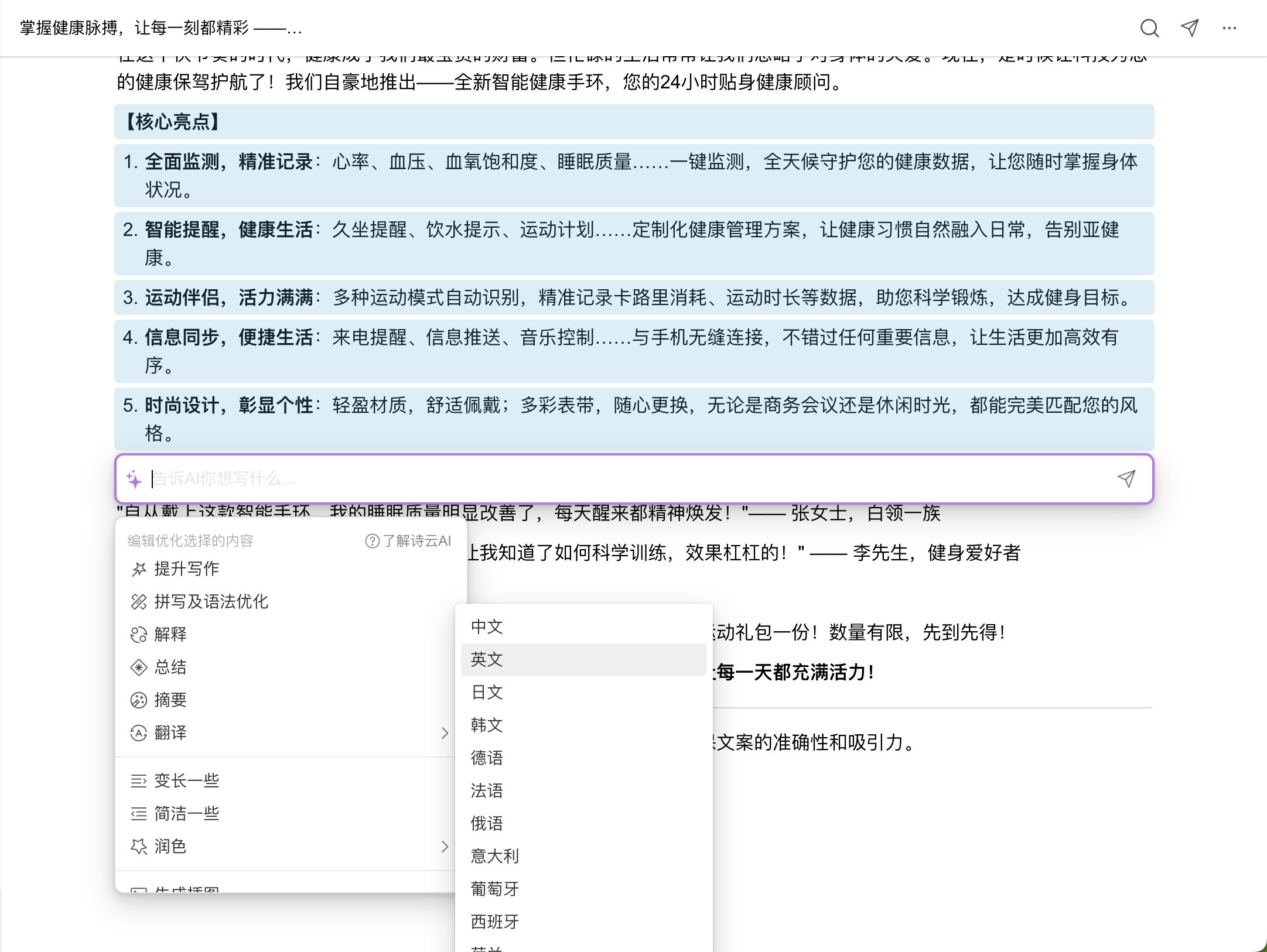1267x952 pixels.
Task: Click the share paper-plane icon in header
Action: pos(1190,28)
